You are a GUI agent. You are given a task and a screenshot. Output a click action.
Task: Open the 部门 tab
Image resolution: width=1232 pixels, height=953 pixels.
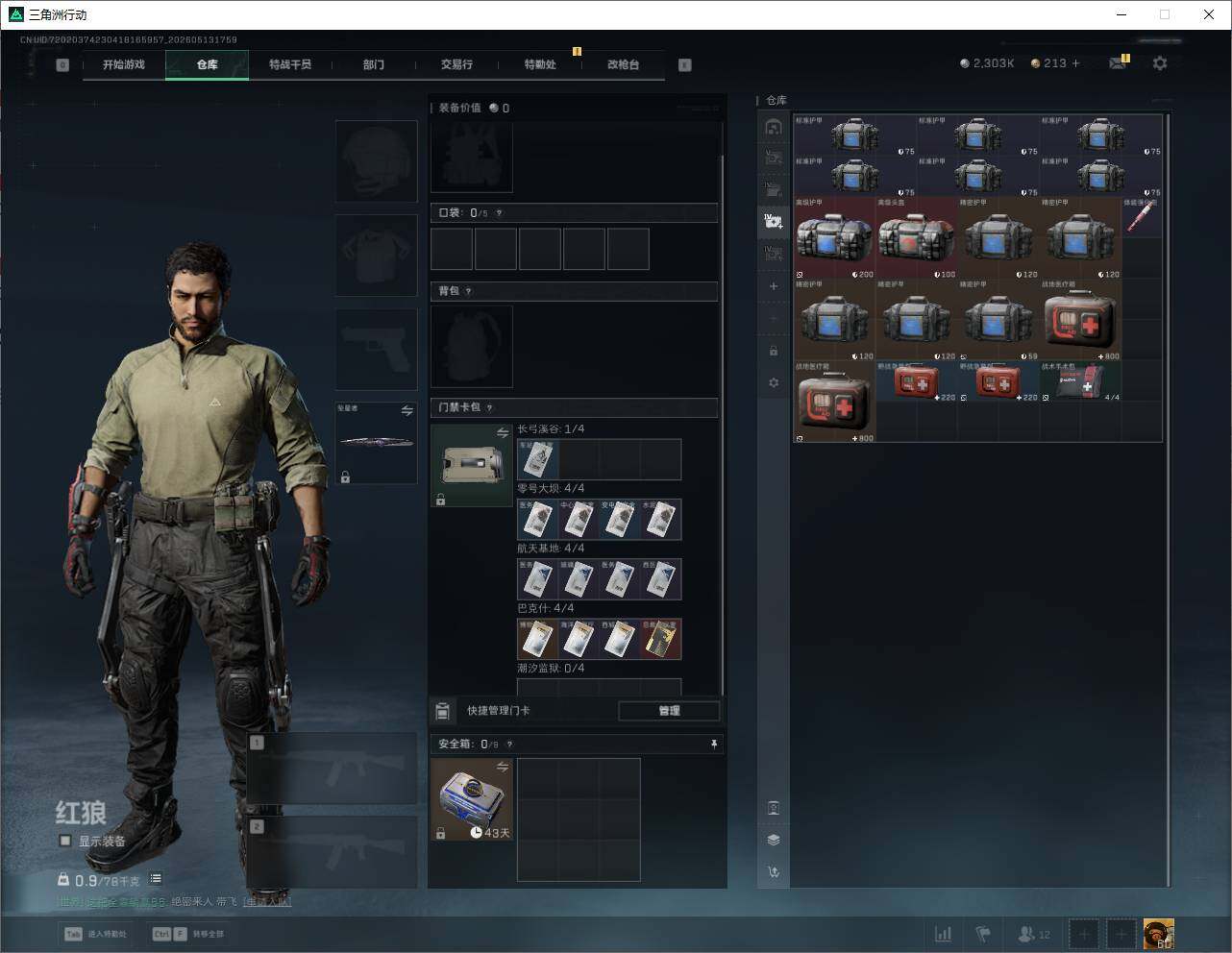374,64
